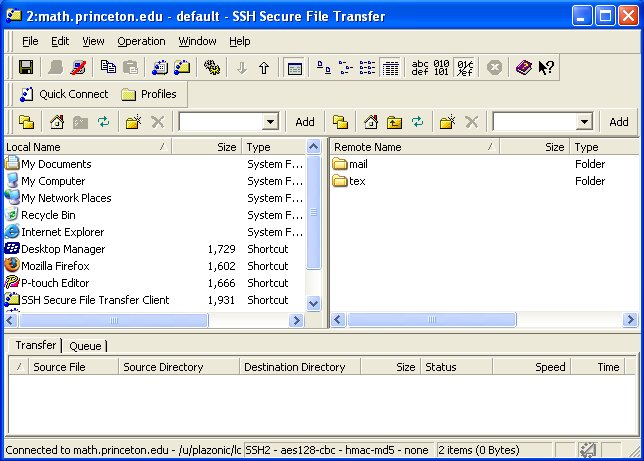Select My Documents in local list
Viewport: 644px width, 461px height.
click(x=48, y=164)
